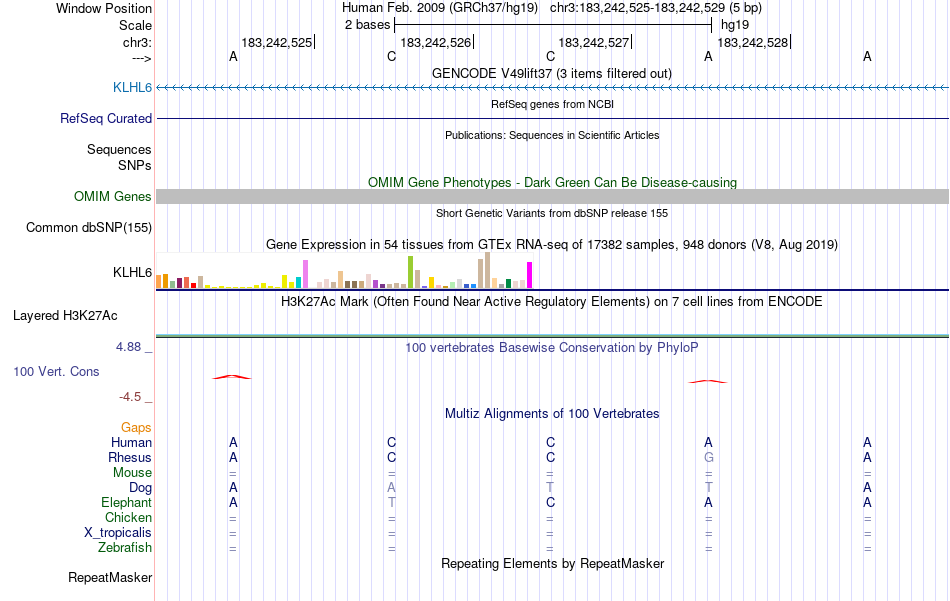
Task: Open Multiz Alignments of 100 Vertebrates title
Action: [552, 414]
